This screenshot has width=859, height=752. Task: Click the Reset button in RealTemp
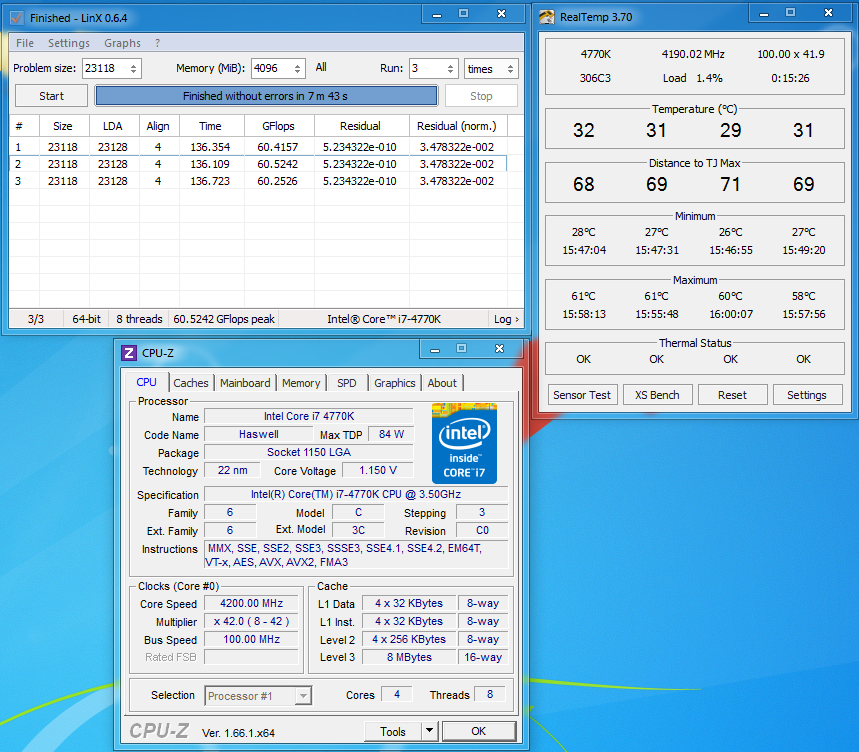coord(732,395)
